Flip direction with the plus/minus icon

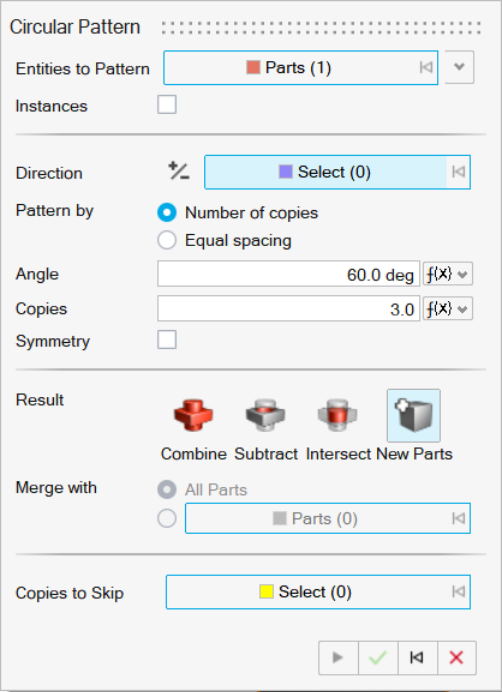tap(179, 171)
